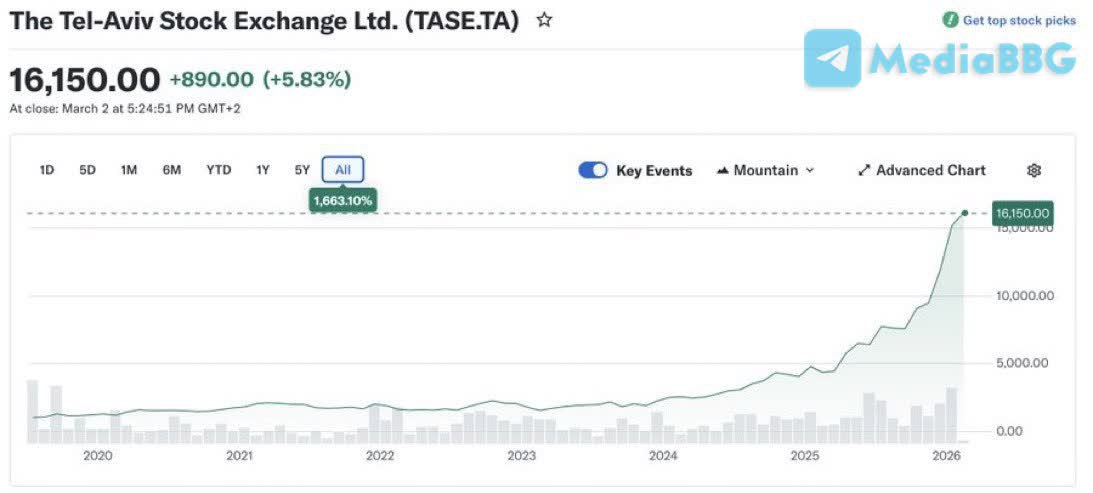Click the star icon to follow TASE.TA
The width and height of the screenshot is (1093, 493).
pos(544,20)
